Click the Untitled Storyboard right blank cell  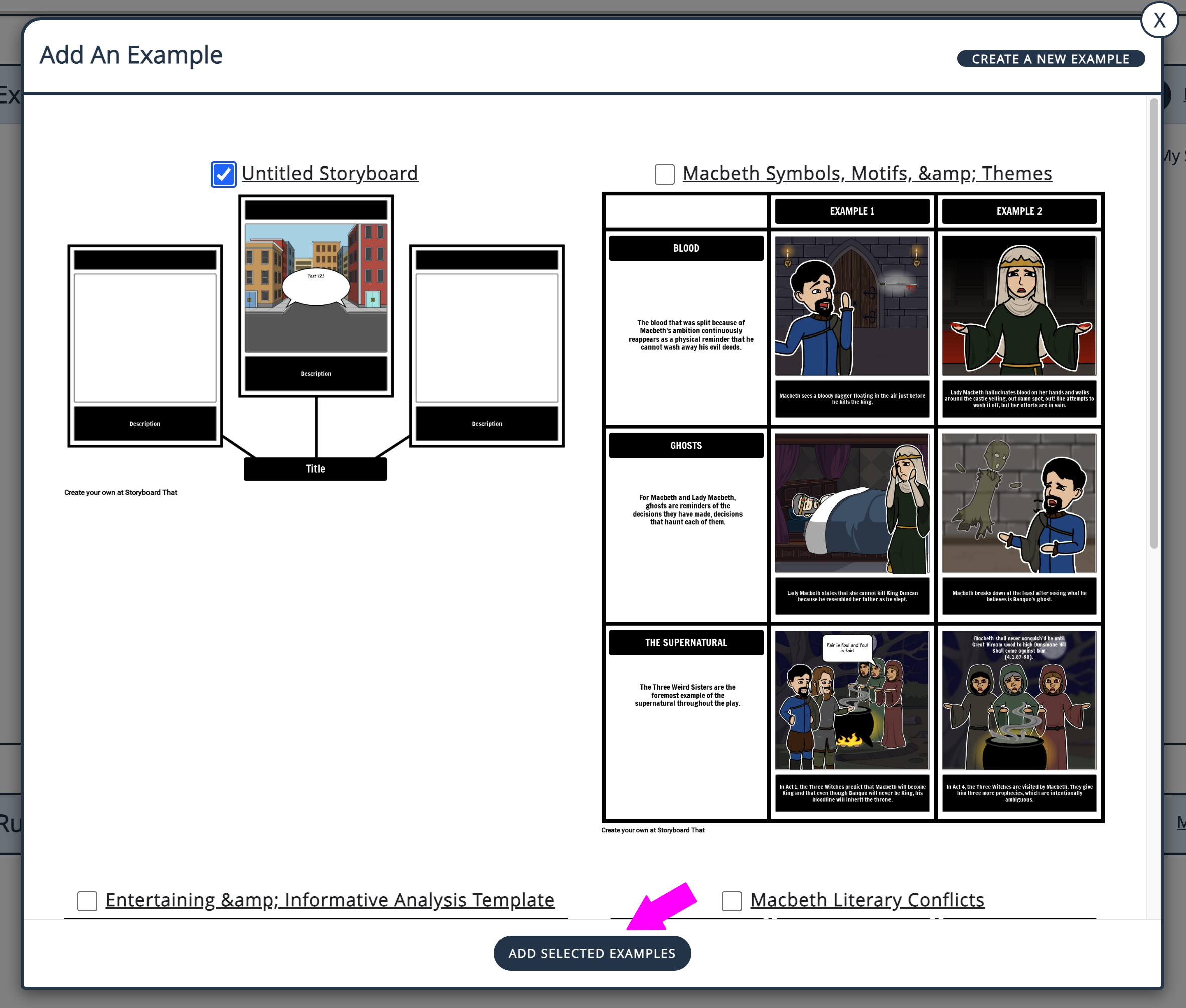(x=487, y=339)
